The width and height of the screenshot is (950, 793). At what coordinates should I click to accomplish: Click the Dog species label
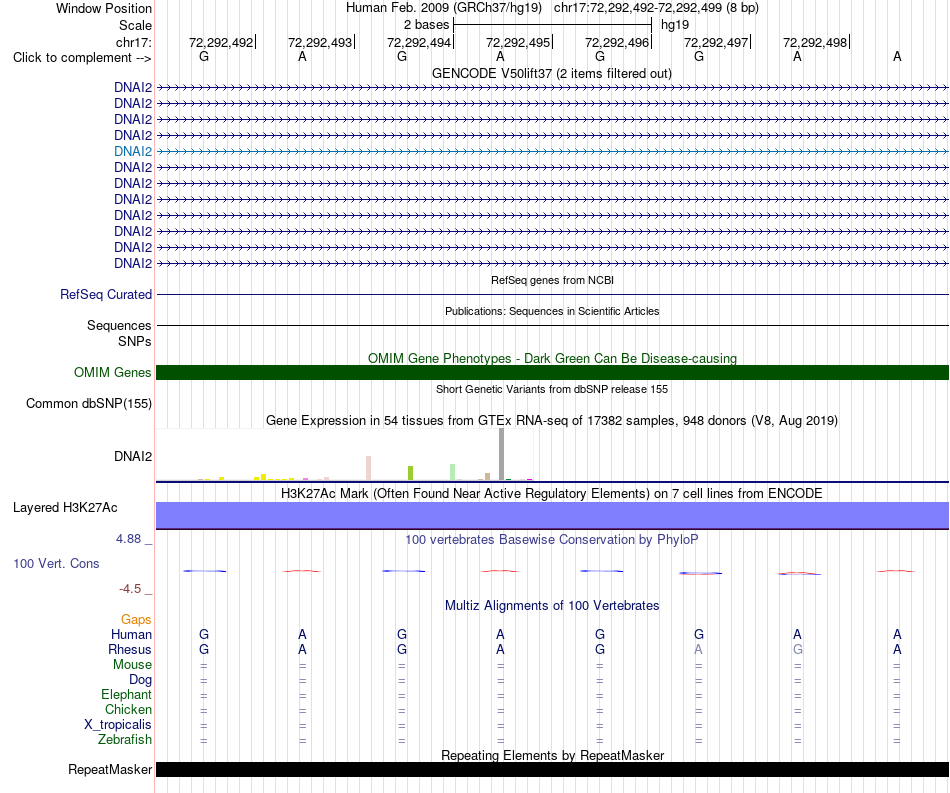tap(140, 680)
